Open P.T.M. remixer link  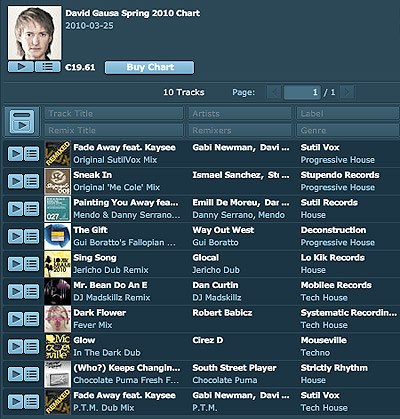pos(205,408)
